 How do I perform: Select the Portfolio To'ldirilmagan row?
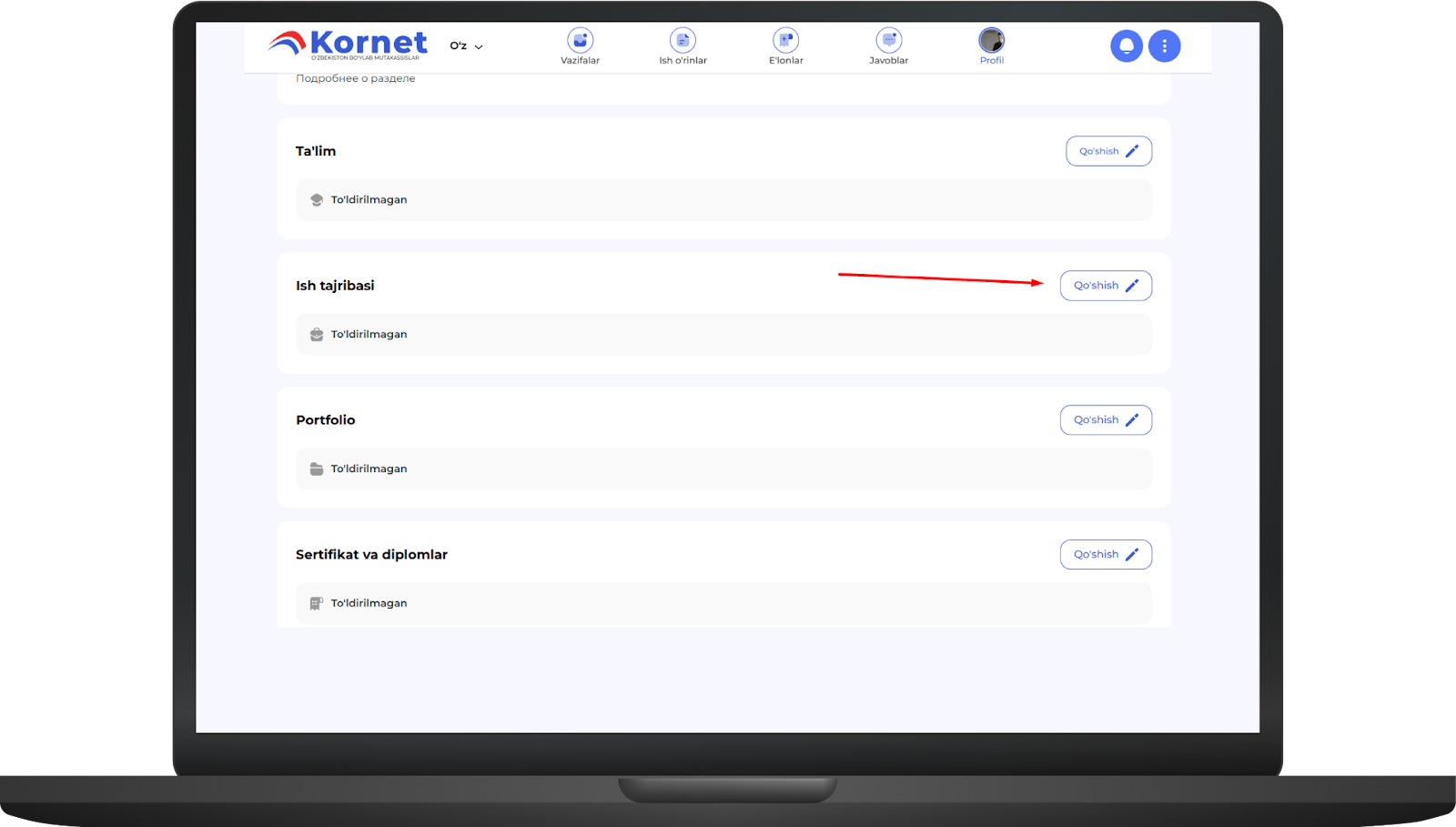tap(723, 469)
